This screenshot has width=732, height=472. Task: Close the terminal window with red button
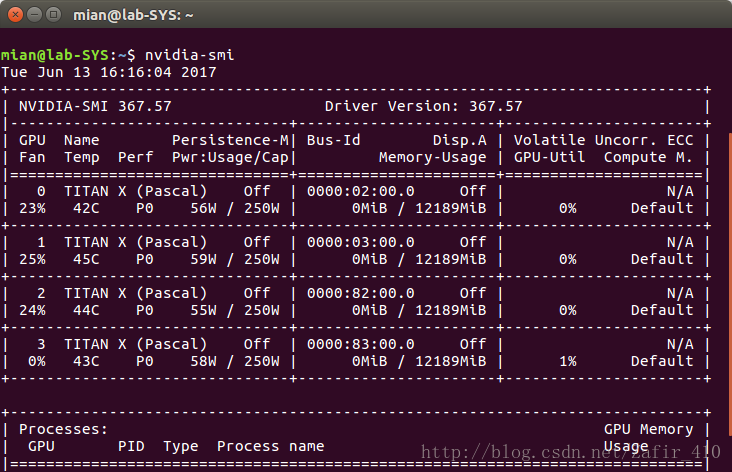(x=15, y=15)
